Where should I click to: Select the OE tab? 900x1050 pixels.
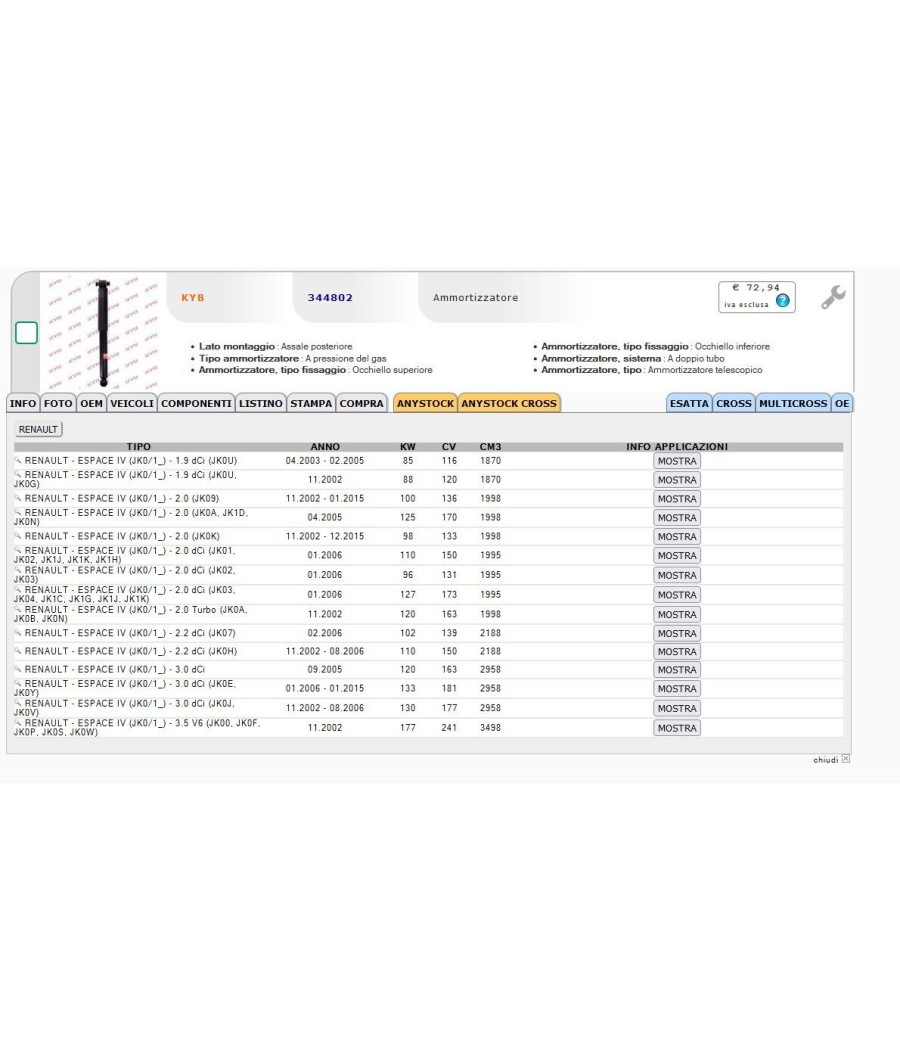coord(842,403)
